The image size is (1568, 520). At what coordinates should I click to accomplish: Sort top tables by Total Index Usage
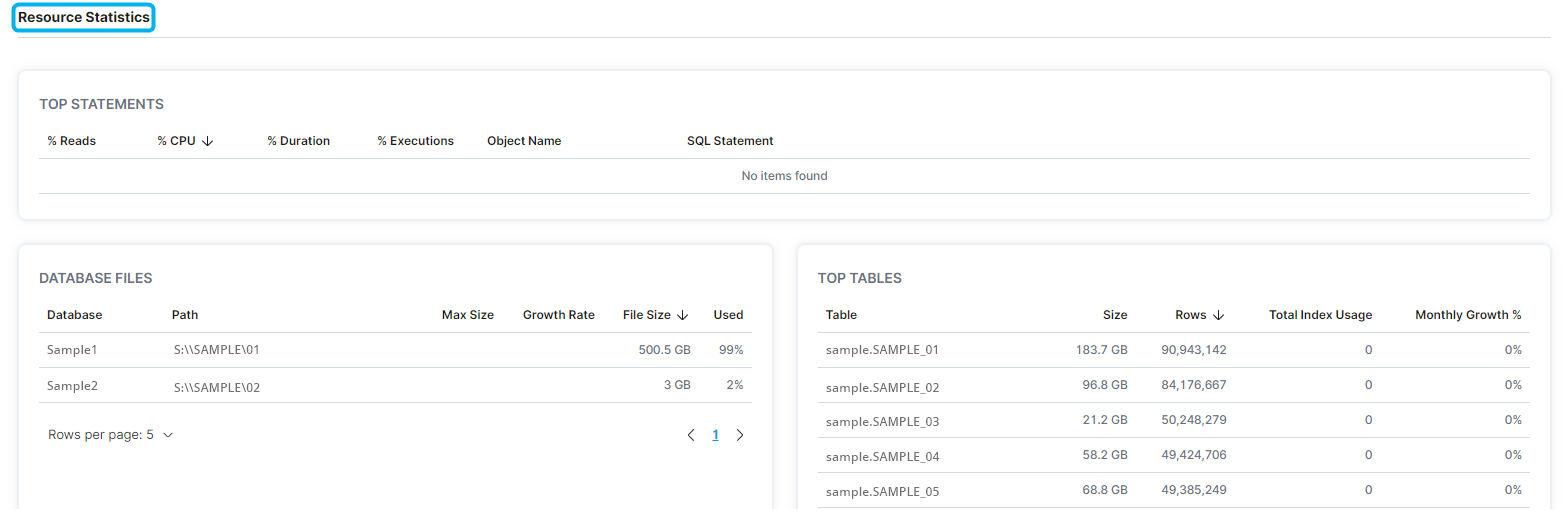pos(1320,315)
